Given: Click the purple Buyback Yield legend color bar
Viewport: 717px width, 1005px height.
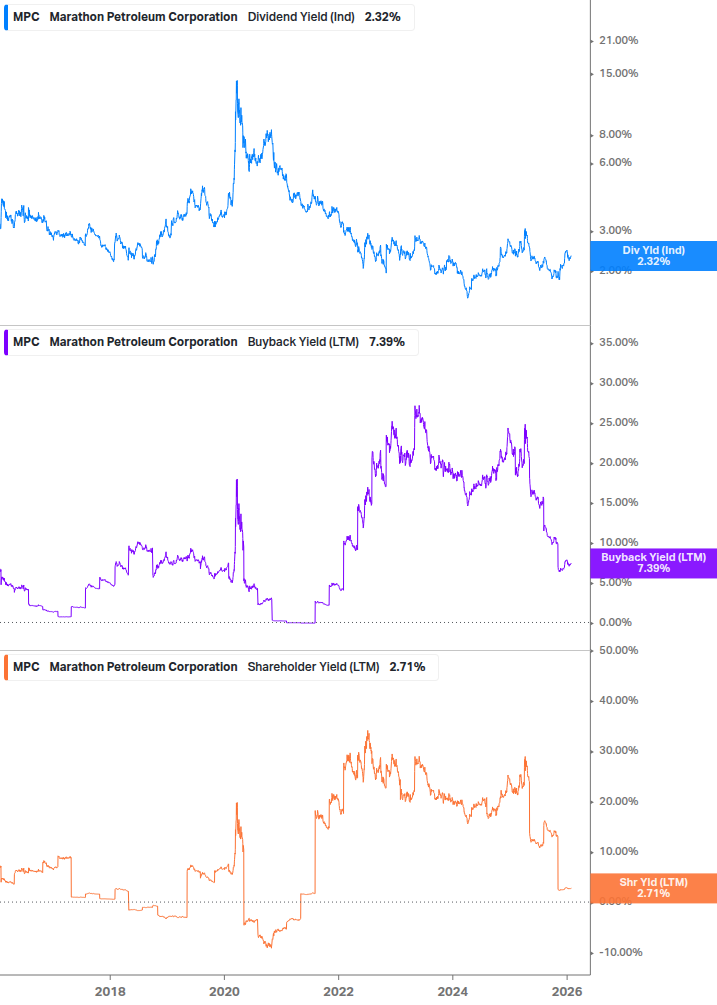Looking at the screenshot, I should 7,342.
